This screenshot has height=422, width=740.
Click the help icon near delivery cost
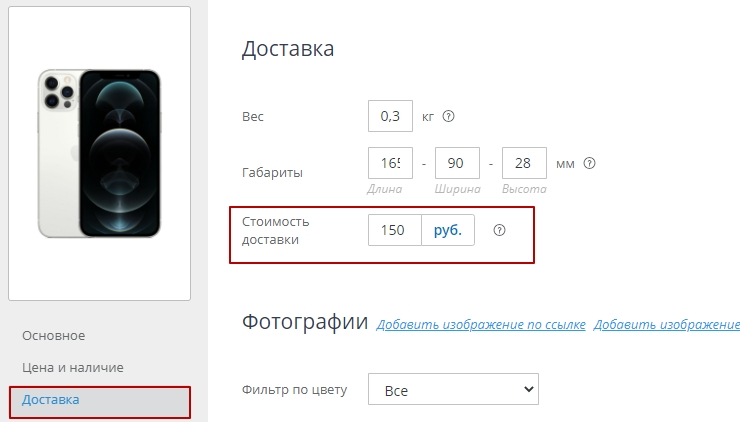pyautogui.click(x=500, y=230)
